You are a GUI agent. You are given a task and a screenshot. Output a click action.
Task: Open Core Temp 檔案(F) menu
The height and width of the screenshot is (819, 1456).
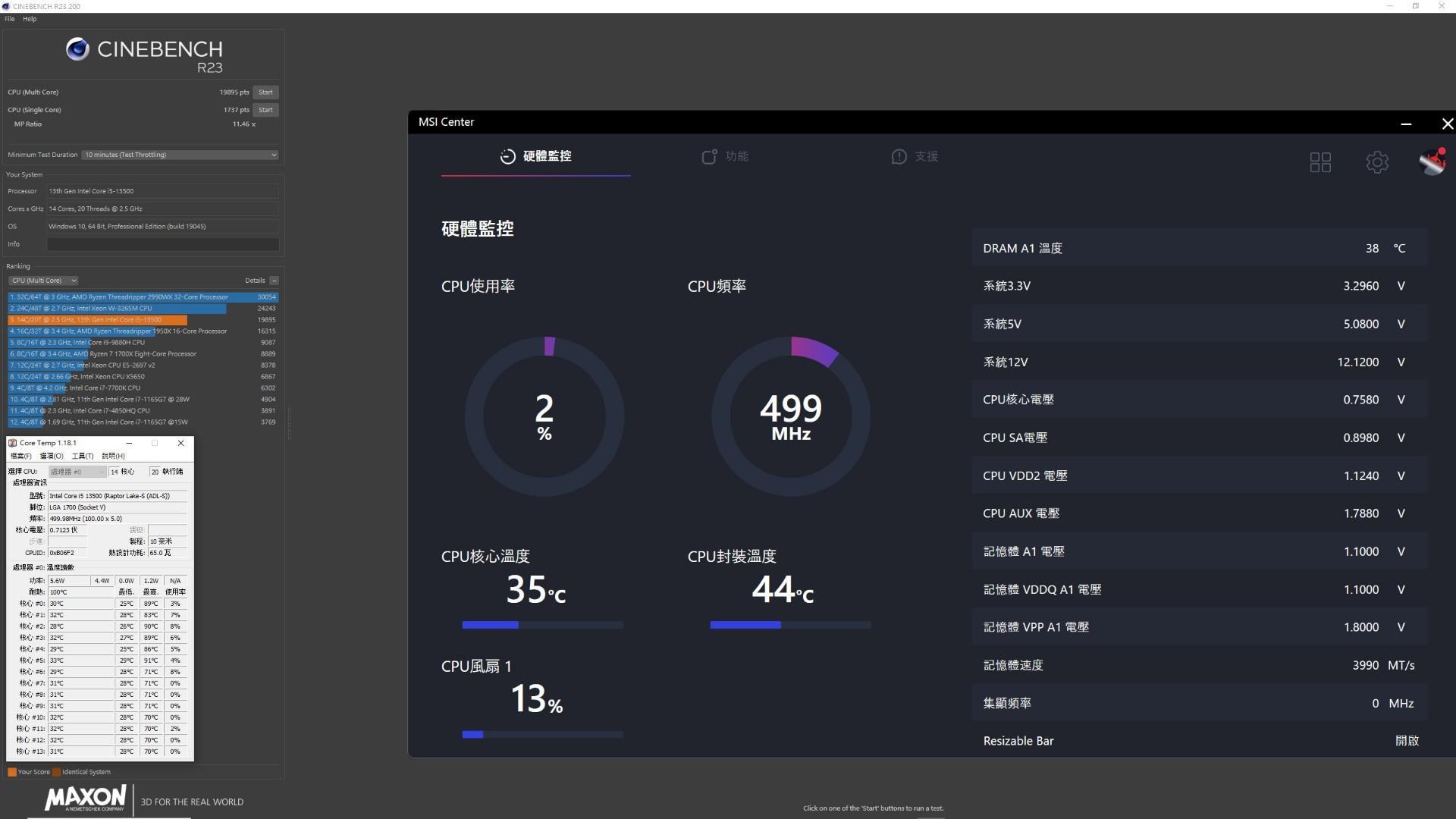(21, 457)
